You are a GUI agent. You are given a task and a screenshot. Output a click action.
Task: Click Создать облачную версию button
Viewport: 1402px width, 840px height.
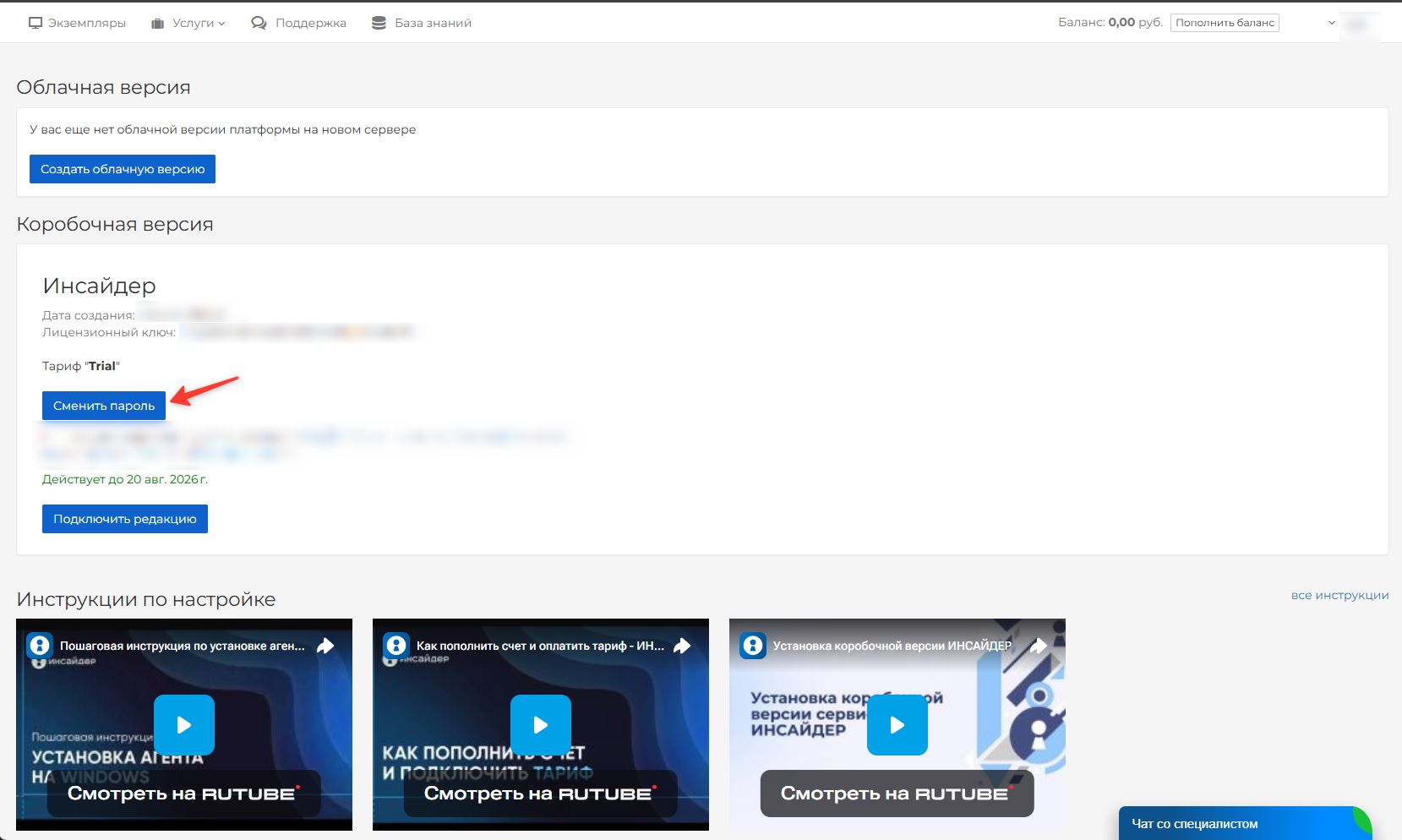pyautogui.click(x=123, y=169)
